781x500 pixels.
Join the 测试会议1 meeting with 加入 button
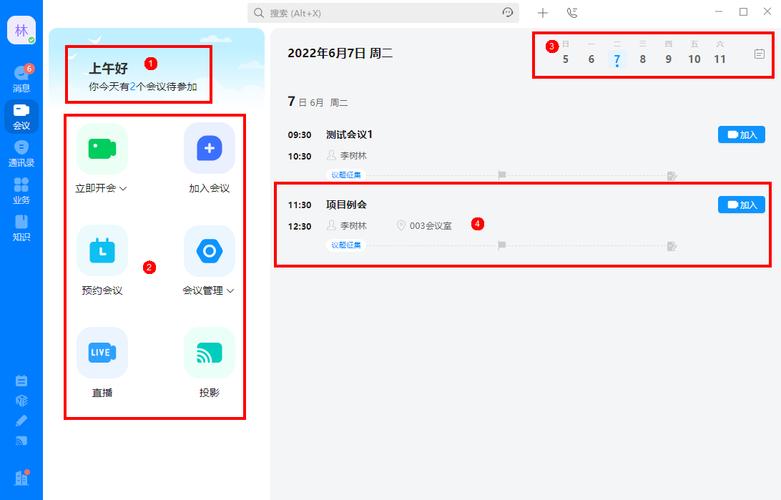click(741, 135)
